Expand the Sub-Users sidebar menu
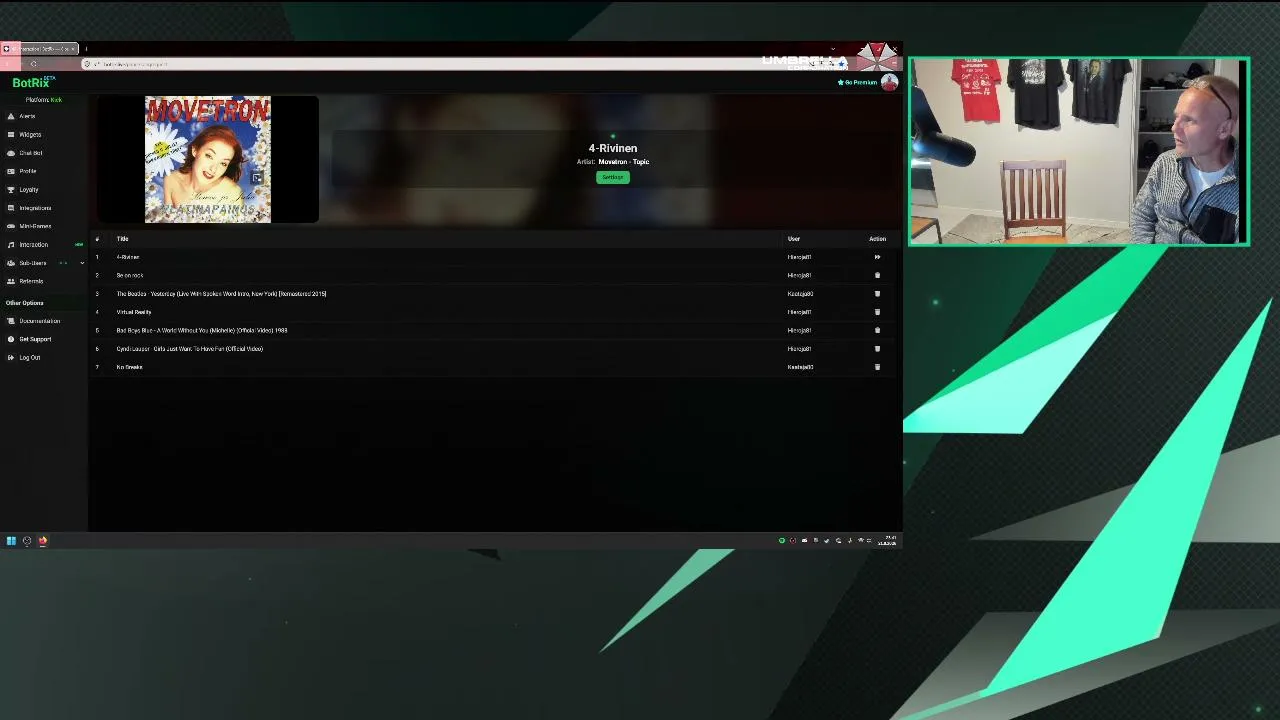Image resolution: width=1280 pixels, height=720 pixels. (x=82, y=263)
